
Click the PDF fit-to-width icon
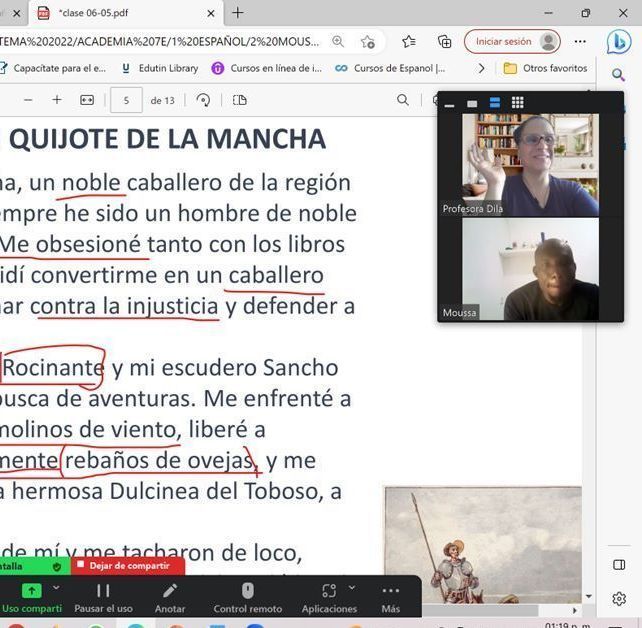click(x=87, y=100)
